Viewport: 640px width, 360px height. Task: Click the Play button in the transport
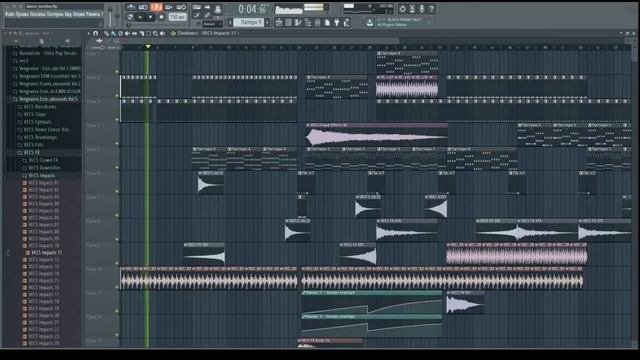tap(140, 17)
